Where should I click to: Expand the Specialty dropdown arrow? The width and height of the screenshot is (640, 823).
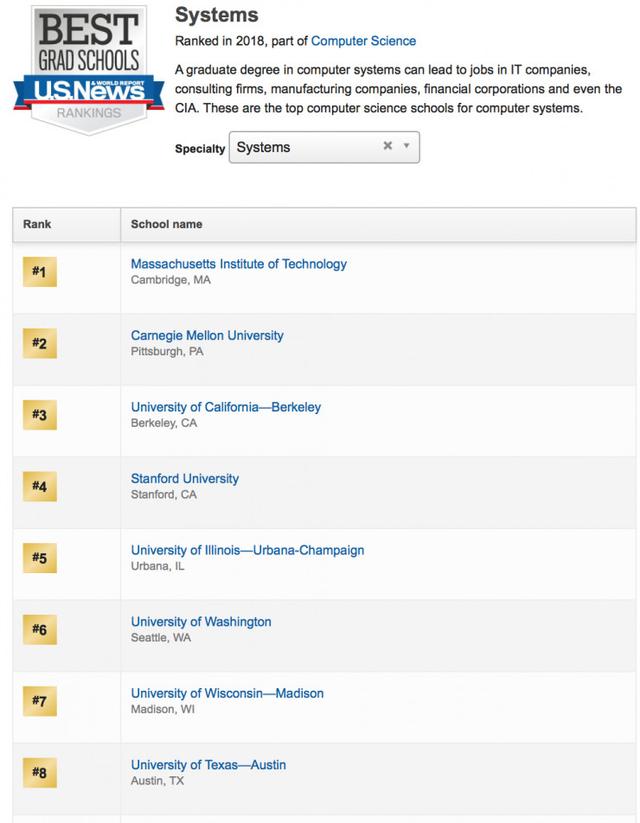pyautogui.click(x=406, y=146)
